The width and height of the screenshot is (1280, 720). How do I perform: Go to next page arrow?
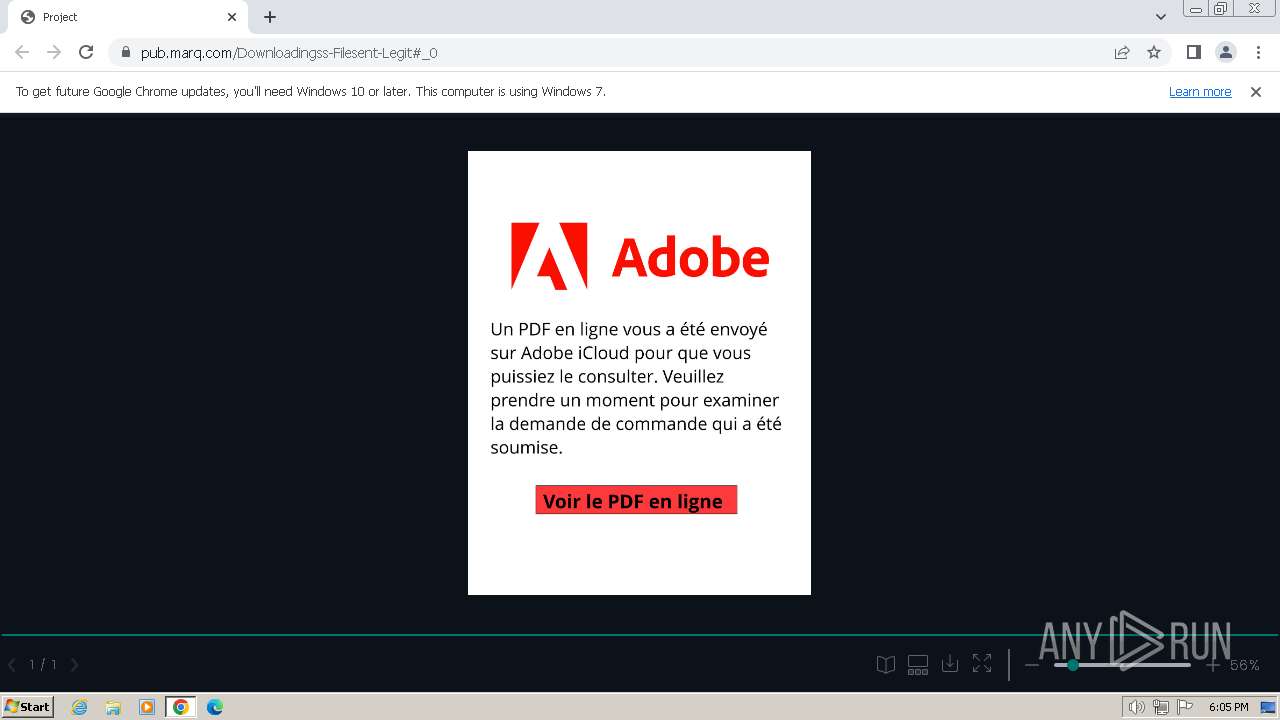(x=74, y=664)
